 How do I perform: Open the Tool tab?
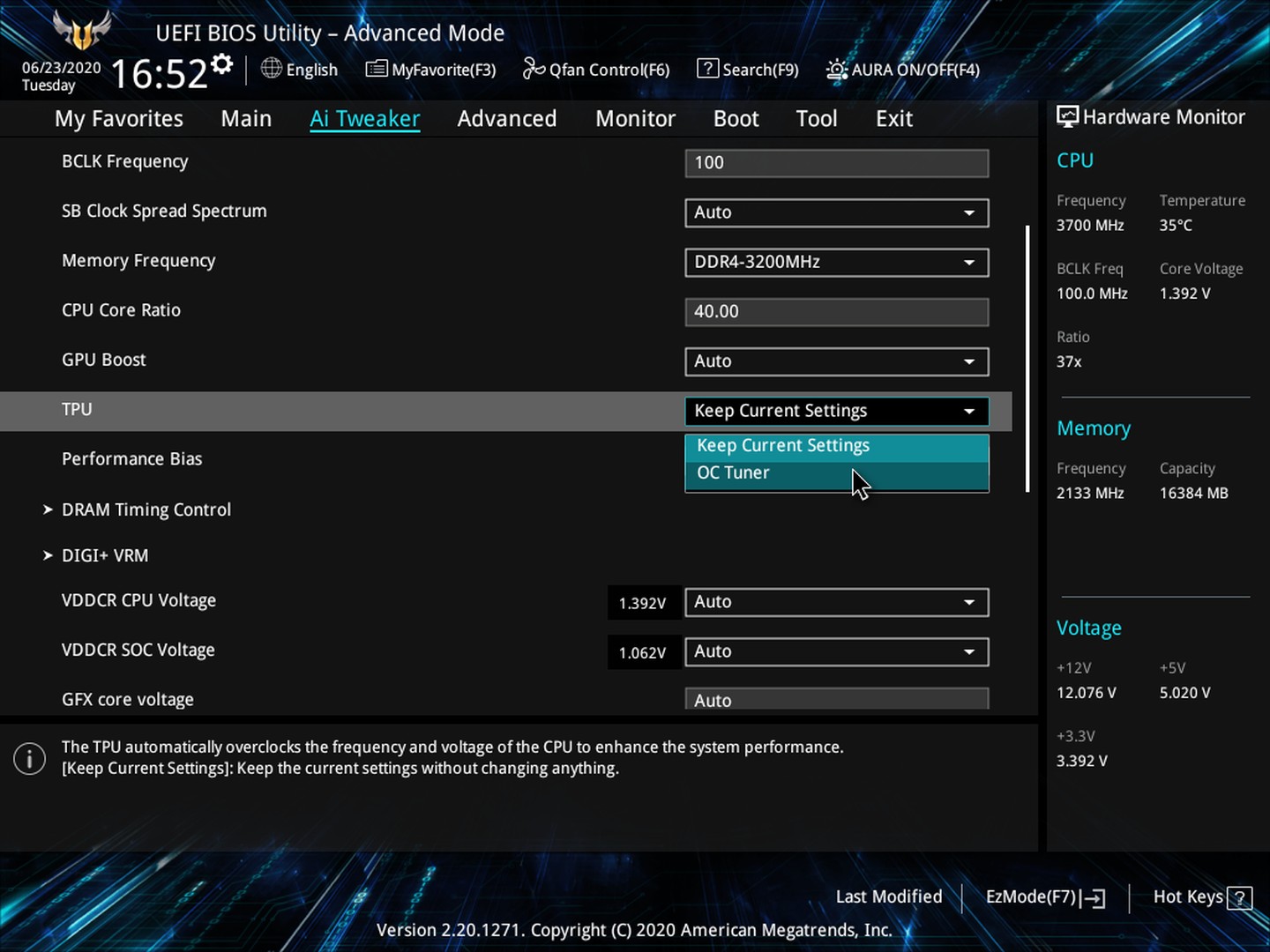click(817, 119)
